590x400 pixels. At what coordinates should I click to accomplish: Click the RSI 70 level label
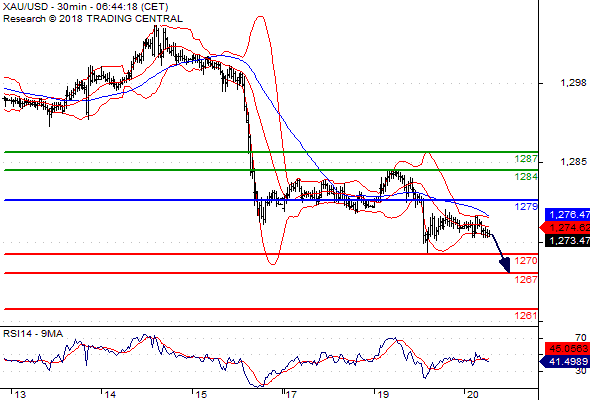tap(581, 338)
